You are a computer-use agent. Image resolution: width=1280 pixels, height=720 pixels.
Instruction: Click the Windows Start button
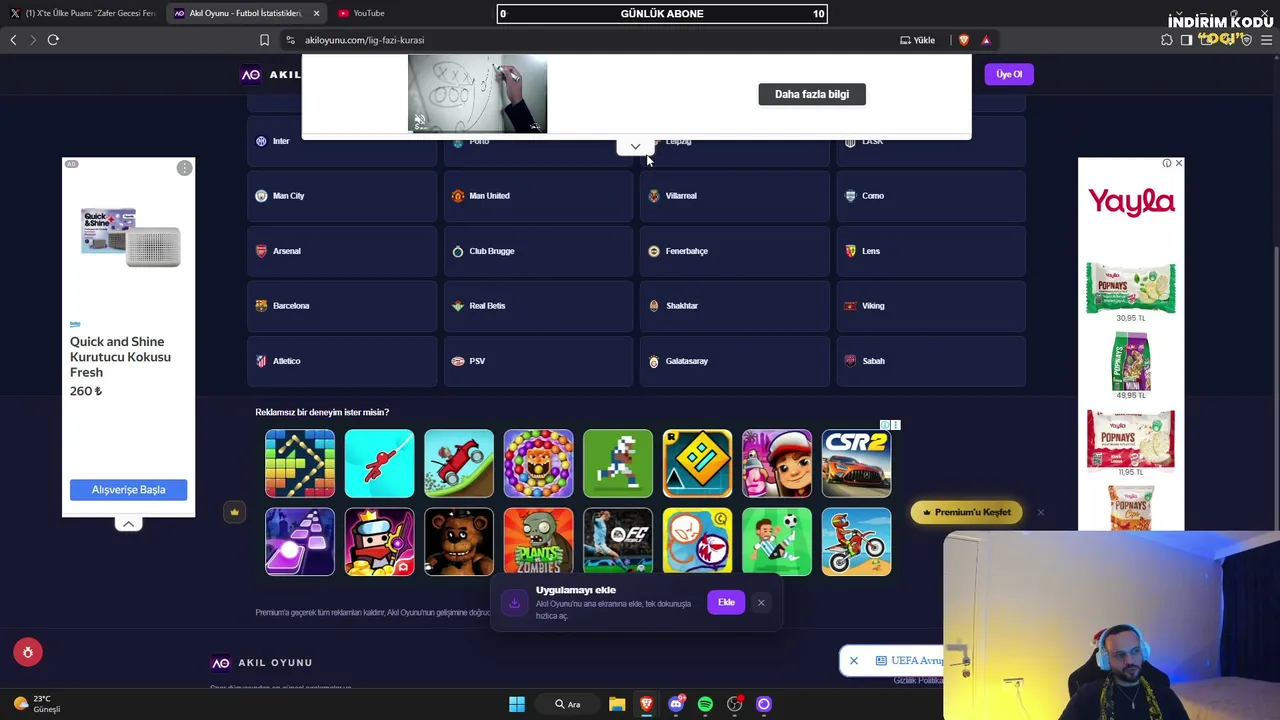coord(517,704)
